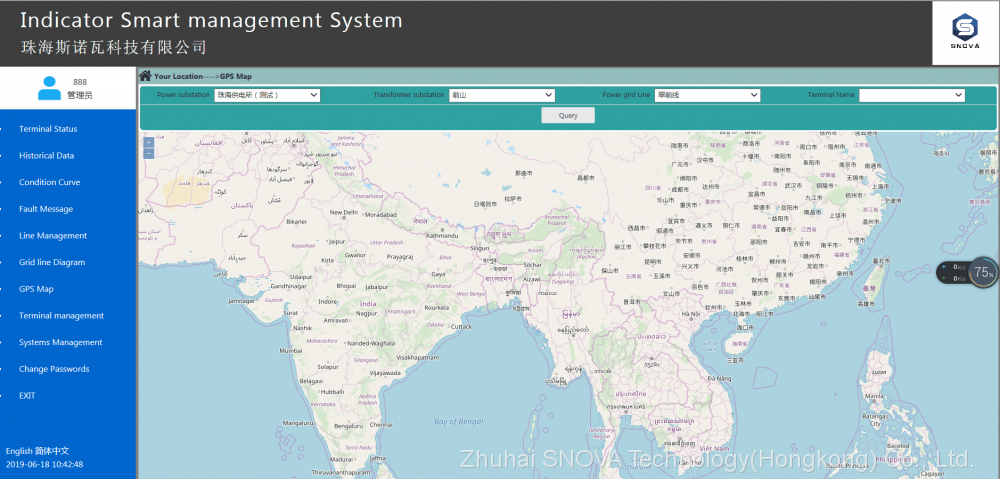Expand the Terminal Name dropdown
Viewport: 1000px width, 479px height.
[x=911, y=95]
